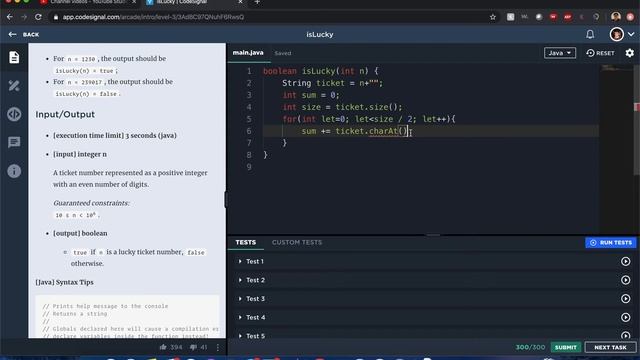
Task: Open the code snippets icon in sidebar
Action: click(x=14, y=114)
